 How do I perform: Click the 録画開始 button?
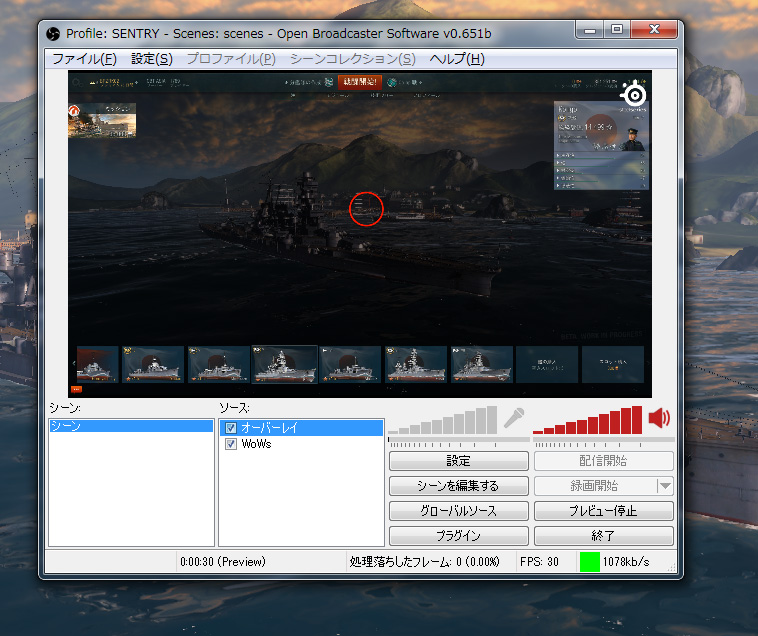[595, 486]
